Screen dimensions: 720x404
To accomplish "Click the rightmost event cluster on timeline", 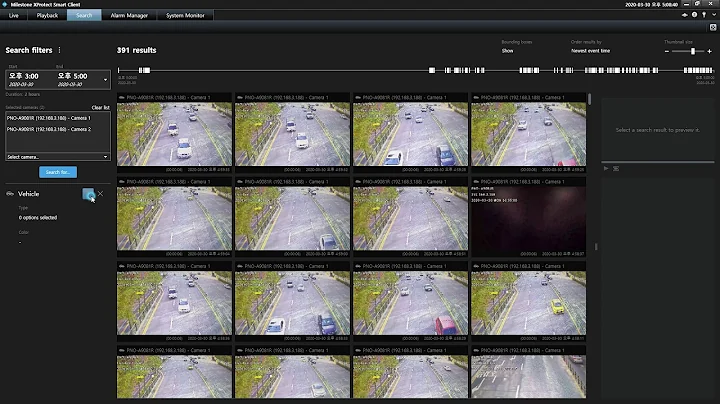I will tap(698, 70).
